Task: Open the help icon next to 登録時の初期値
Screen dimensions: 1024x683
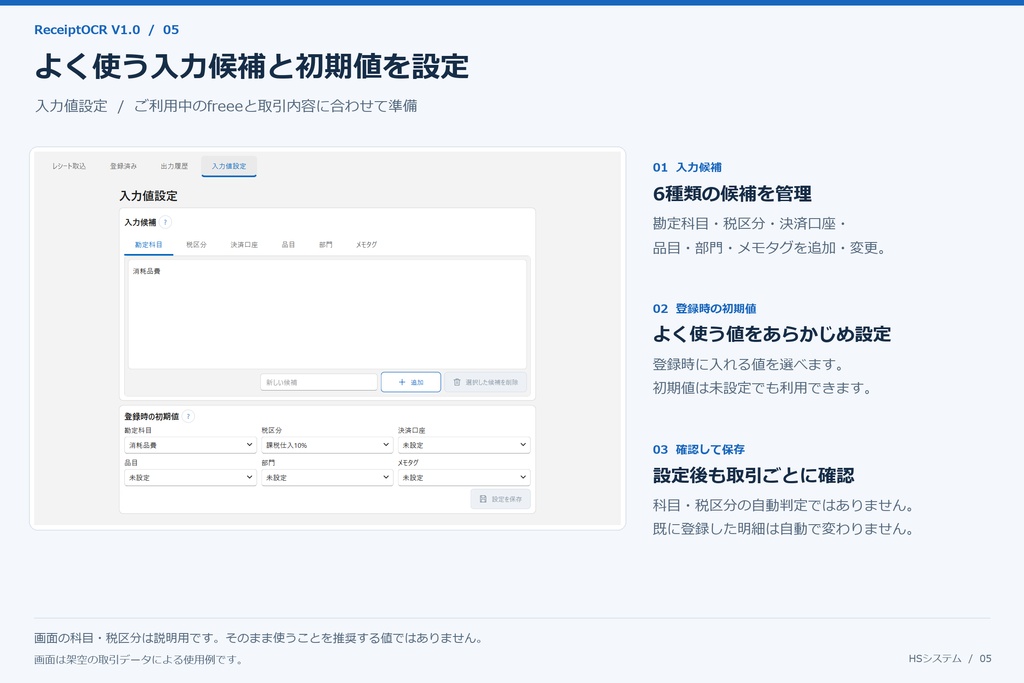Action: coord(188,416)
